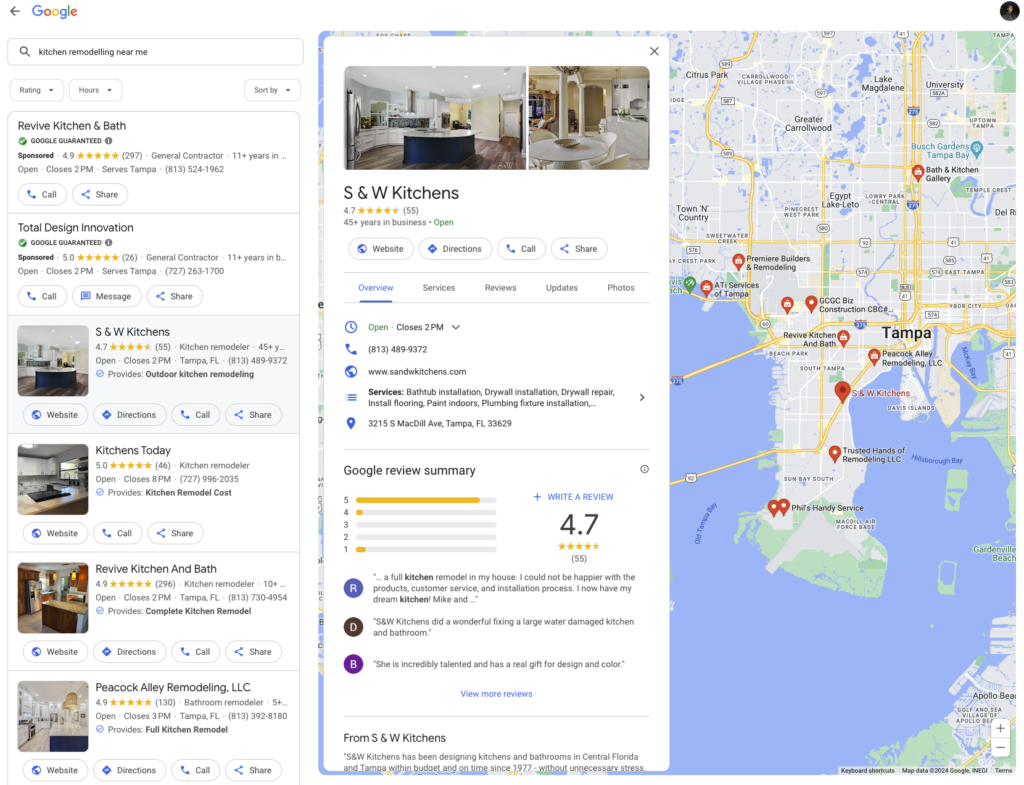Screen dimensions: 1024x785
Task: Click info icon next to Revive Kitchen & Bath guarantee
Action: pyautogui.click(x=108, y=140)
